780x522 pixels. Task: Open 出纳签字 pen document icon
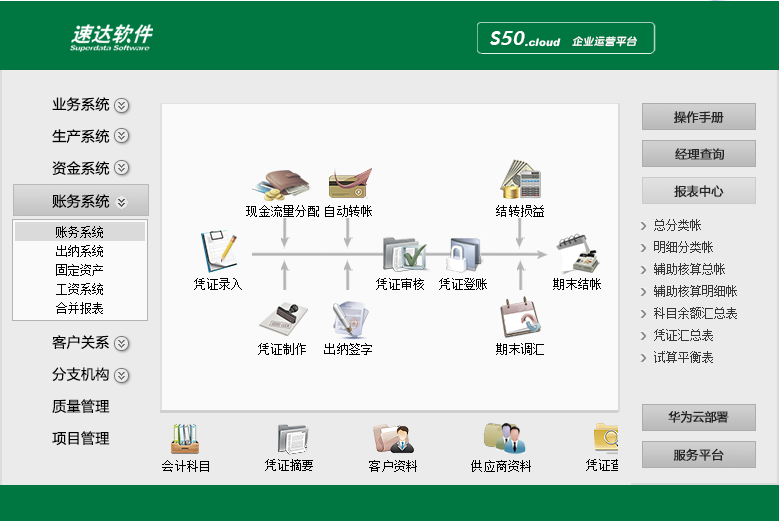click(350, 319)
